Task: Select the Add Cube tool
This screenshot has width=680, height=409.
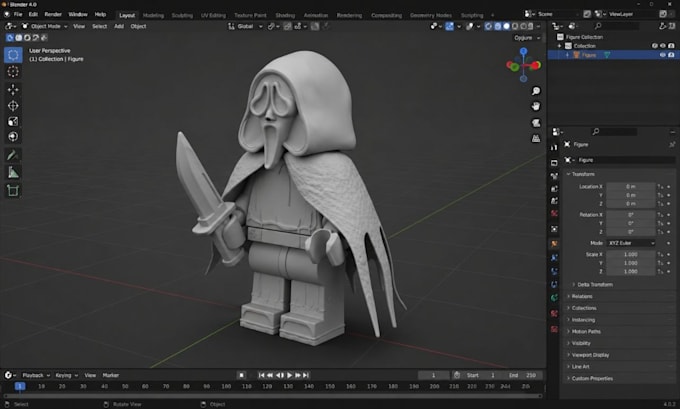Action: [x=13, y=190]
